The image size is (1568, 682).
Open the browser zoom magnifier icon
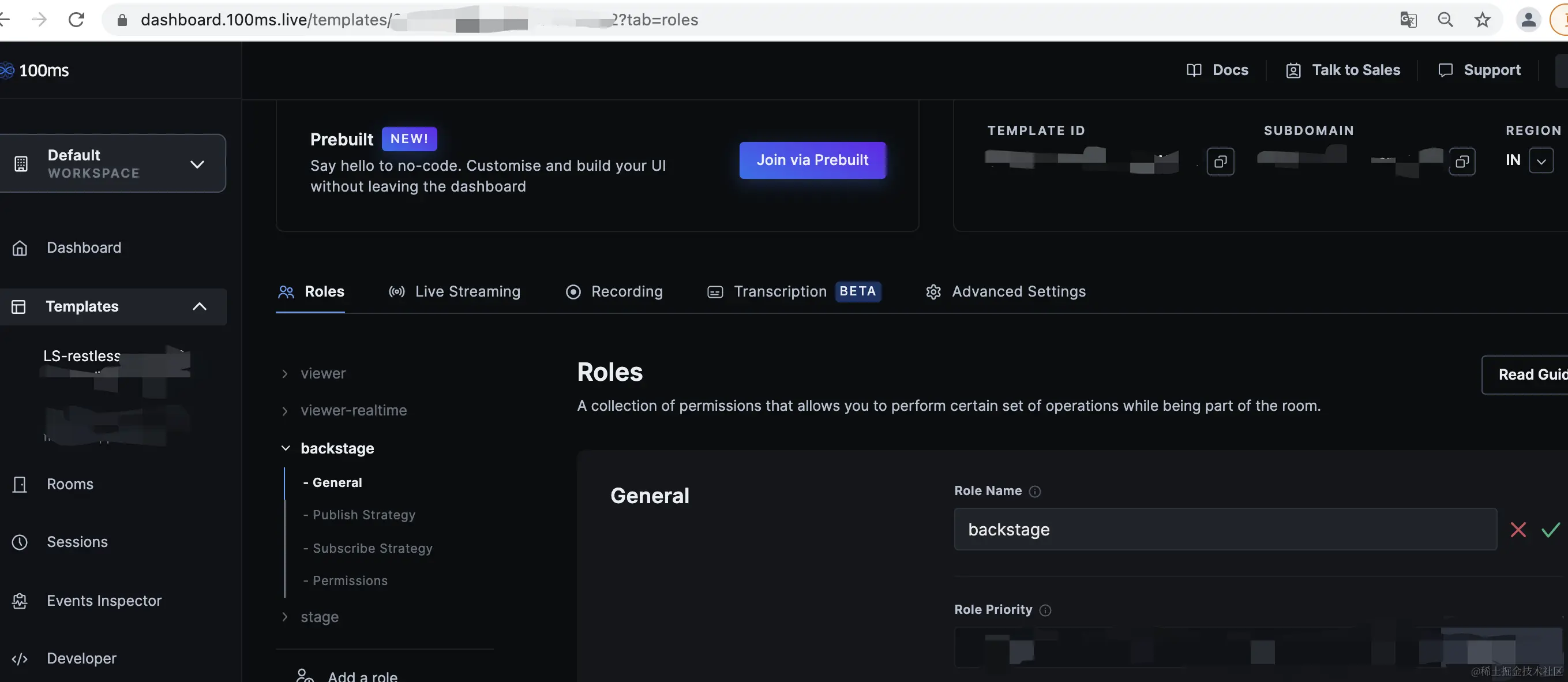click(x=1445, y=20)
